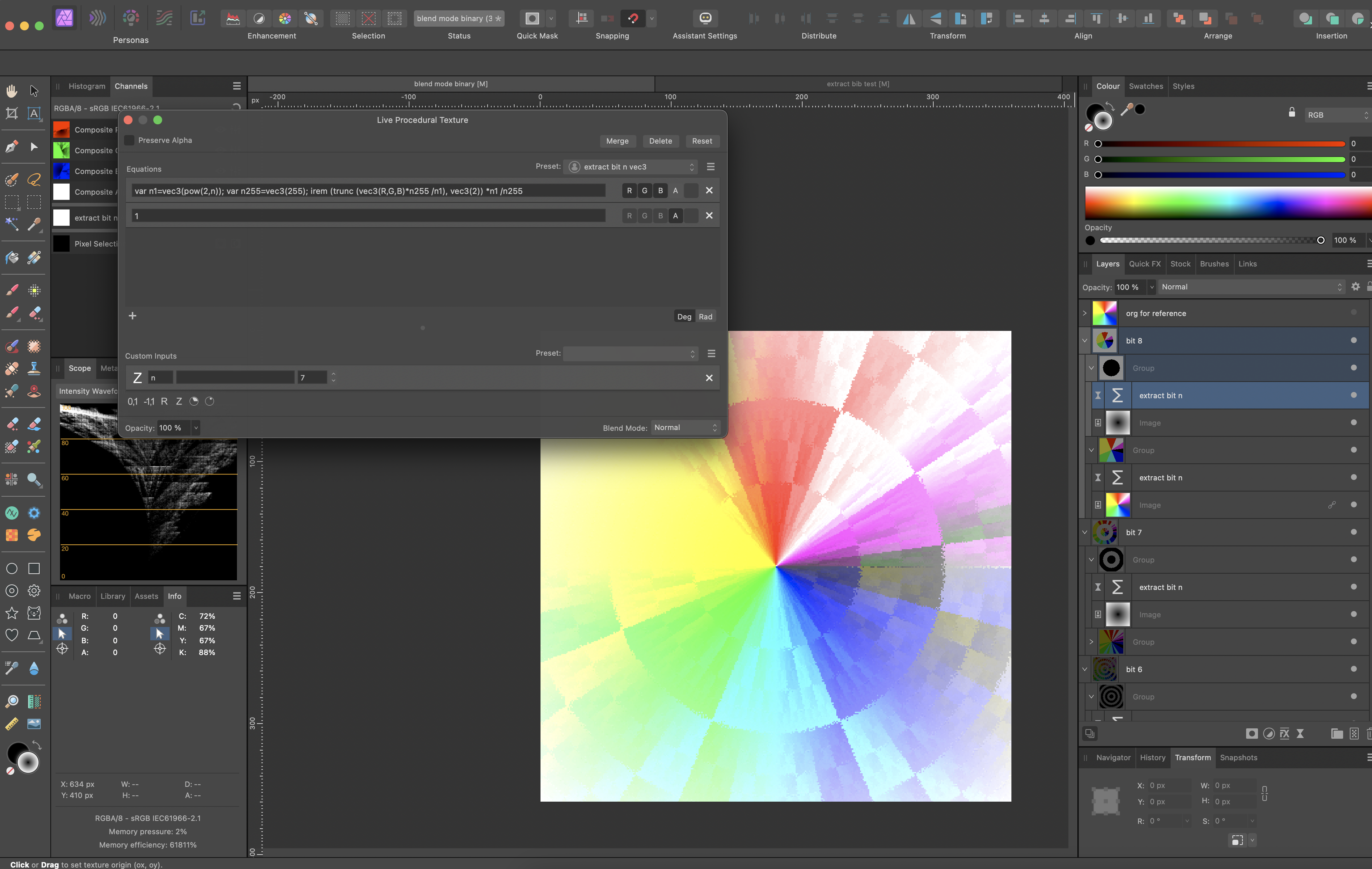Hide the org for reference layer
This screenshot has width=1372, height=869.
1353,313
